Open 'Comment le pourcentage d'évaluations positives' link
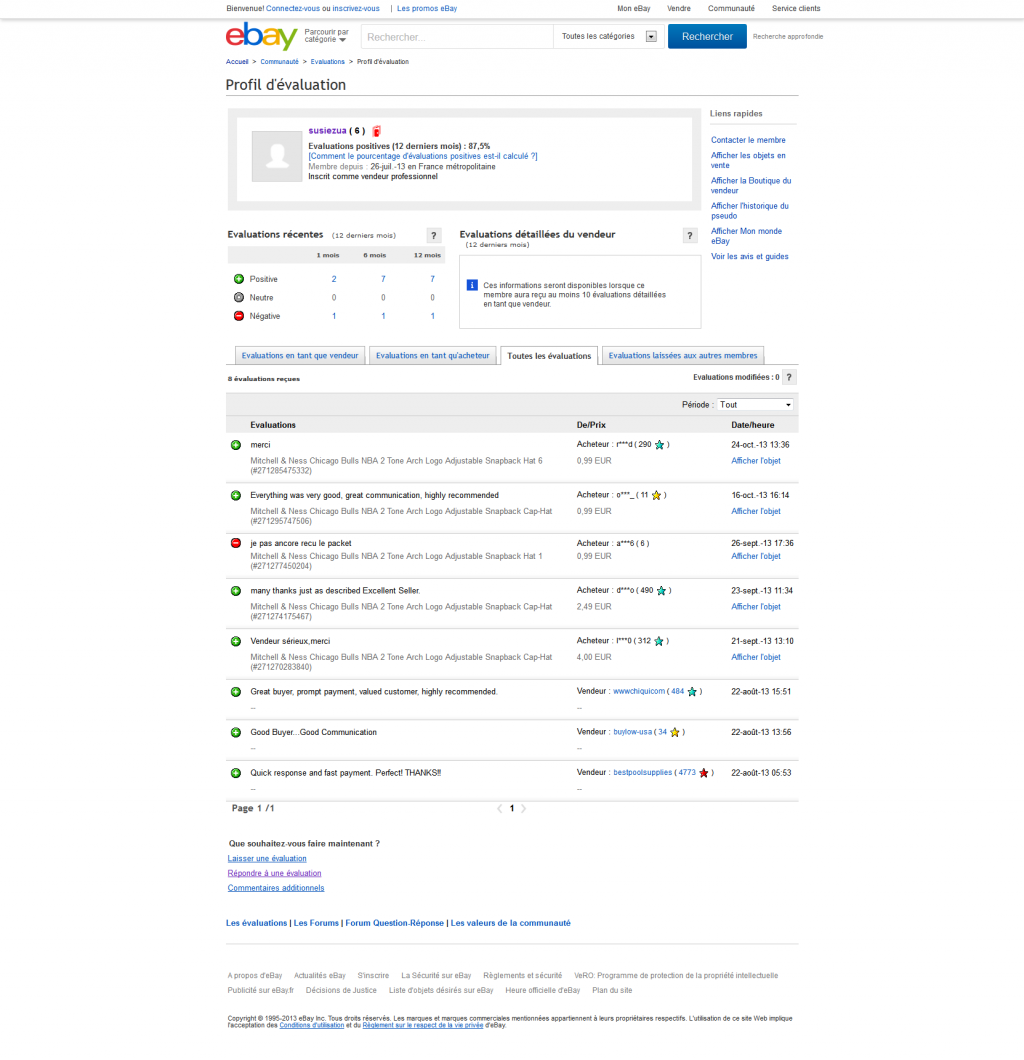This screenshot has height=1060, width=1024. 423,156
